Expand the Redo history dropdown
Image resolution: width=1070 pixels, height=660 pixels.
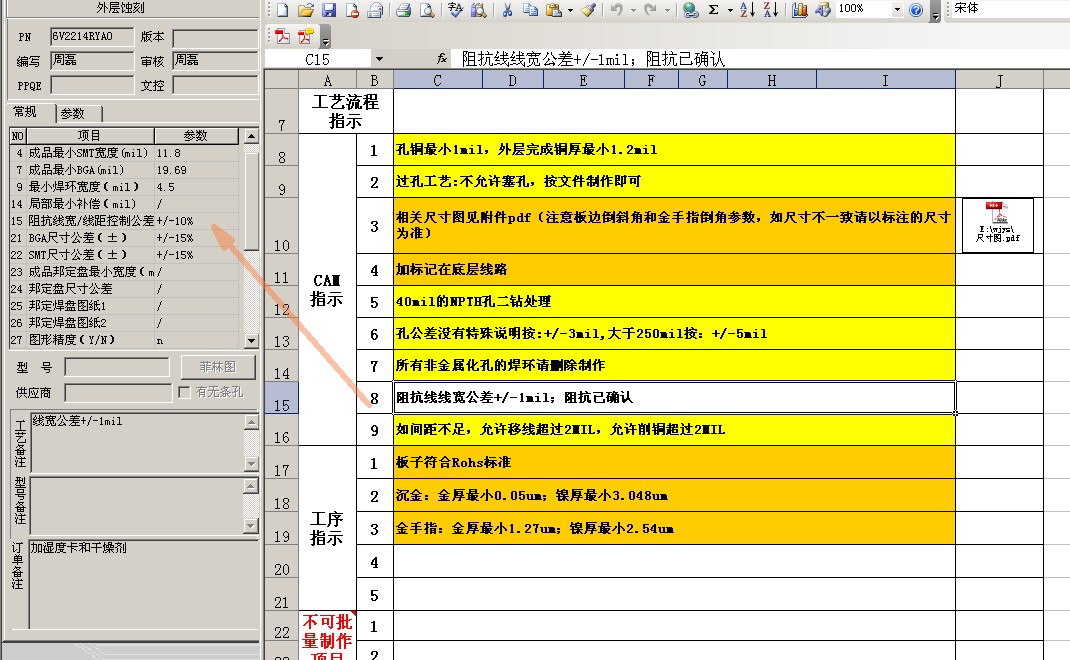pos(667,10)
